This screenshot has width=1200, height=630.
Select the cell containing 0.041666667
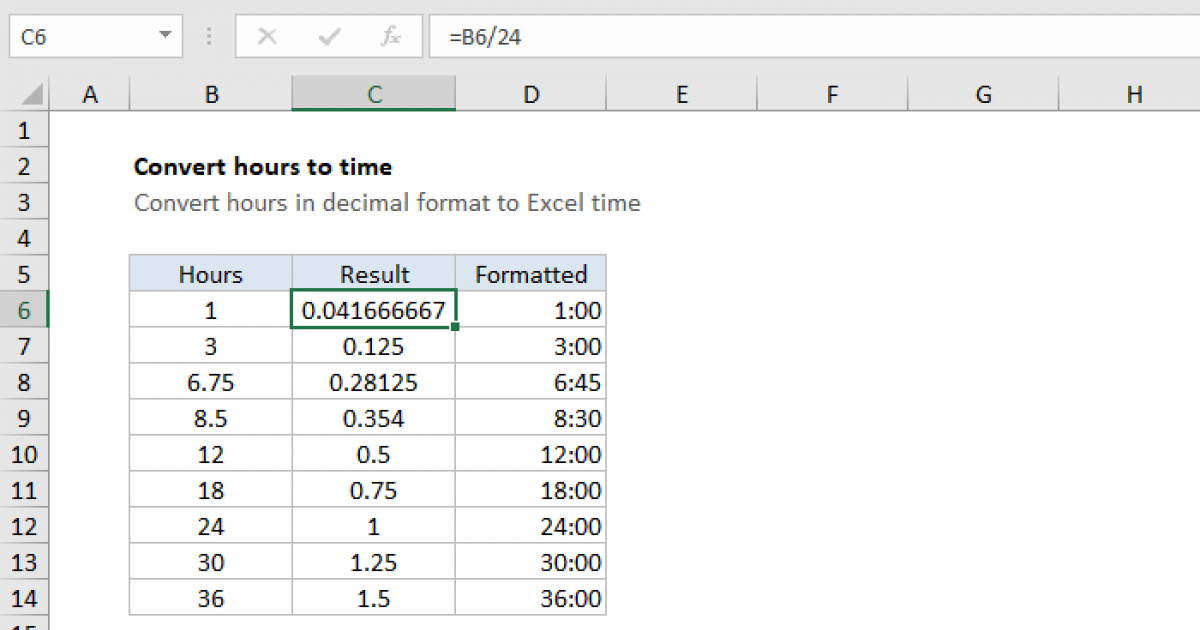(x=373, y=310)
